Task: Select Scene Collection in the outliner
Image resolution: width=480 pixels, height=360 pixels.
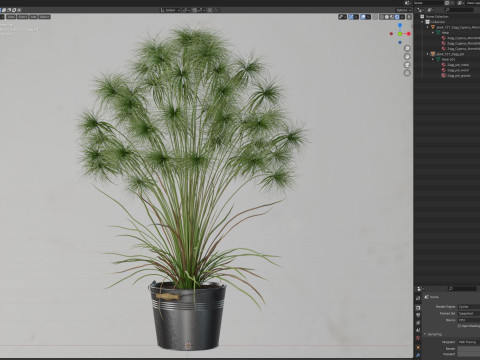Action: 437,17
